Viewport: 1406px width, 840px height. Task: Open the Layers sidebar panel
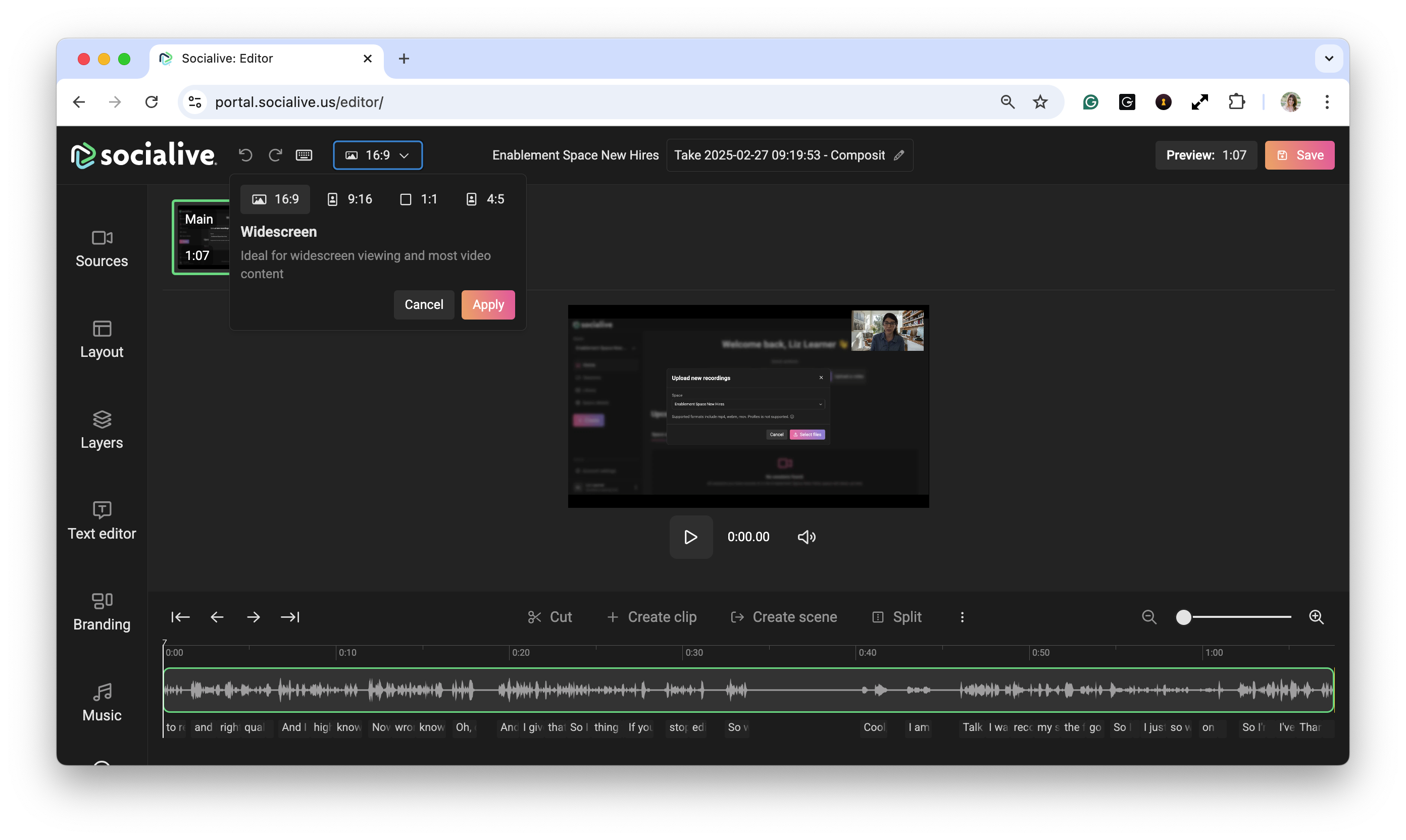click(102, 430)
